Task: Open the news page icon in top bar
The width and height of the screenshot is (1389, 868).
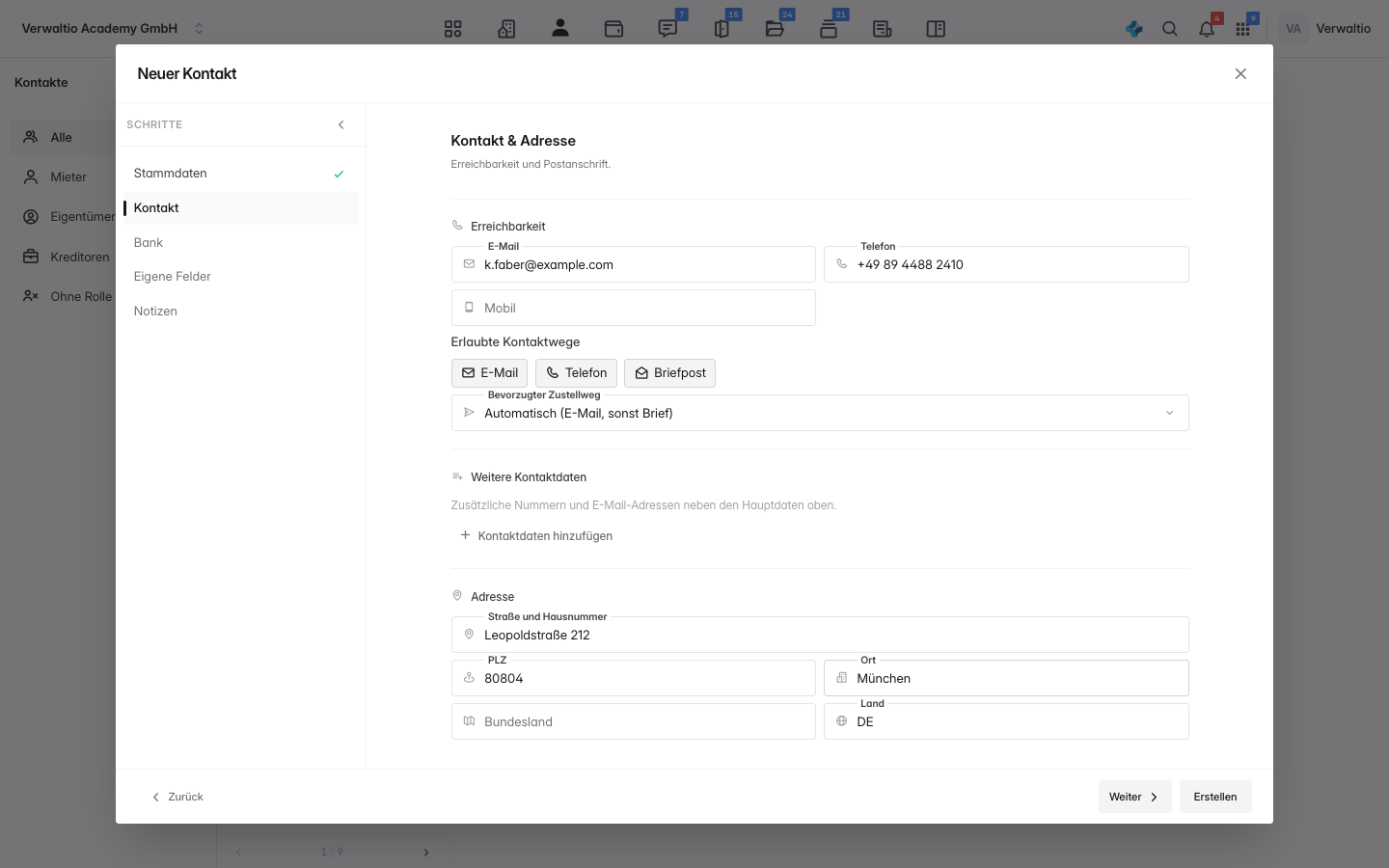Action: coord(882,29)
